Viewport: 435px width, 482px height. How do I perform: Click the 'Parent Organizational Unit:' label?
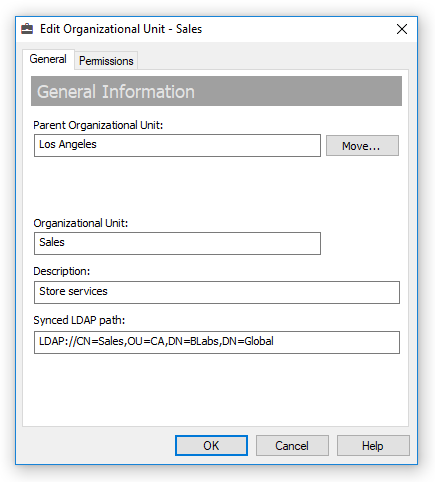[98, 125]
